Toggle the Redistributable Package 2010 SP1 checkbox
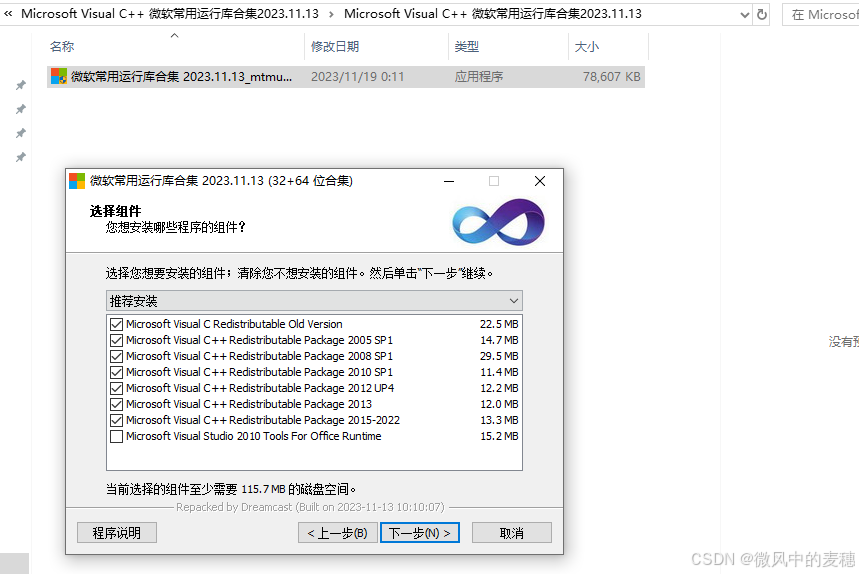The image size is (859, 574). 116,372
